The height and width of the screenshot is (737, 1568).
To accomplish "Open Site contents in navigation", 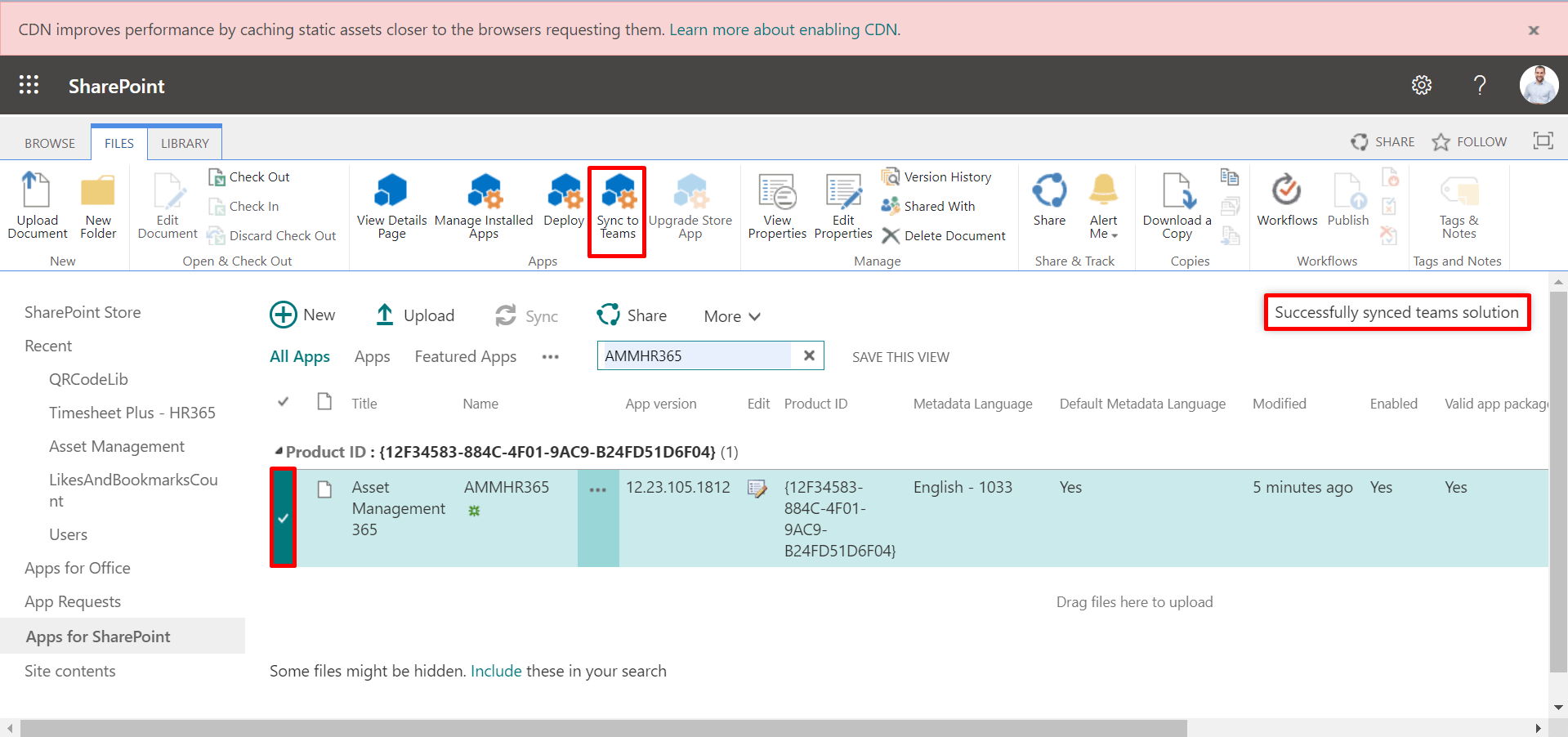I will click(x=70, y=671).
